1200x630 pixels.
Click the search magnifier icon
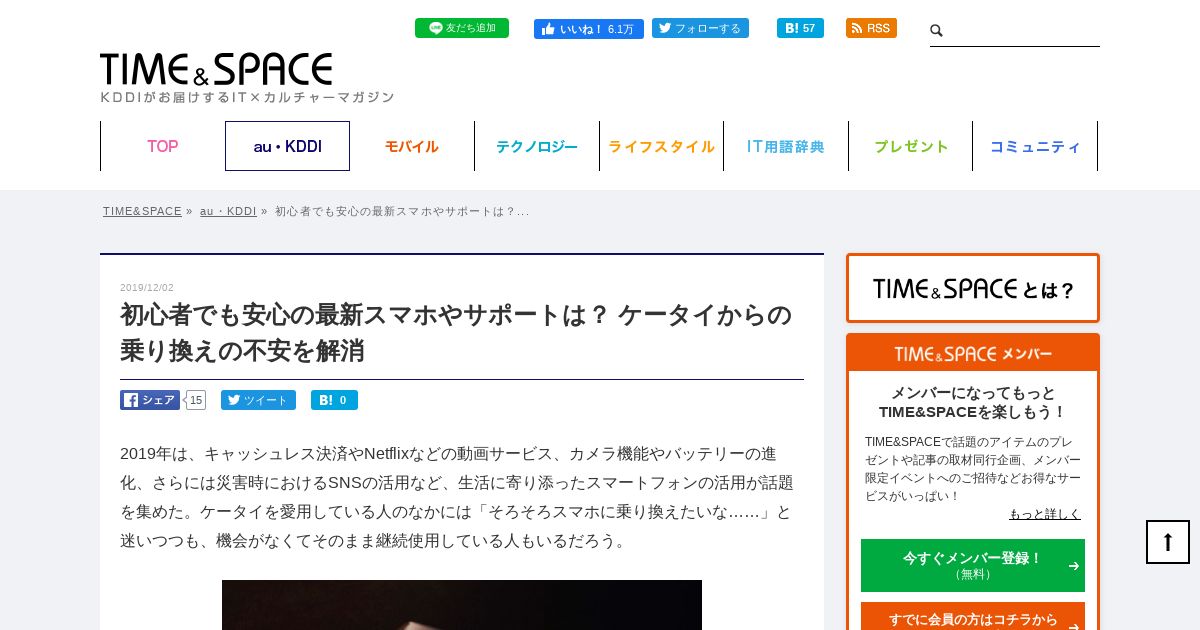click(937, 31)
